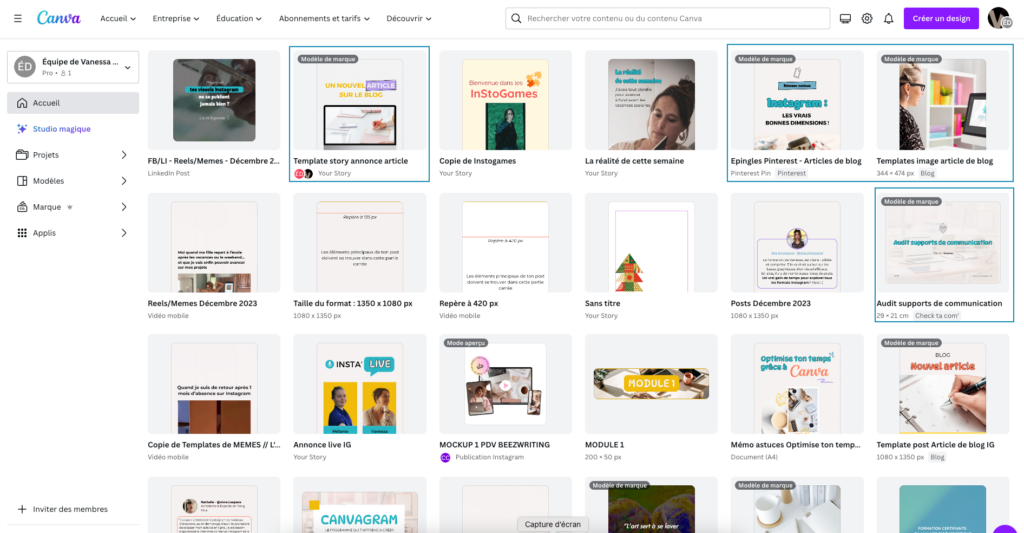This screenshot has height=533, width=1024.
Task: Click the Applis grid icon
Action: click(x=22, y=233)
